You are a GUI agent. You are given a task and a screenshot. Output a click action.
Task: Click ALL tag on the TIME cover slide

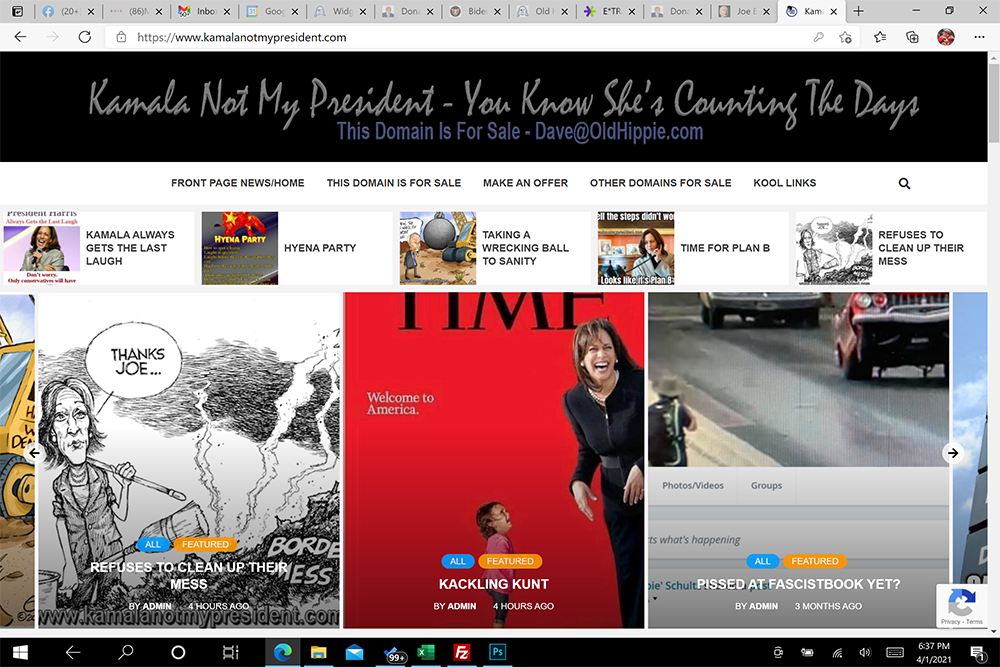[x=457, y=561]
